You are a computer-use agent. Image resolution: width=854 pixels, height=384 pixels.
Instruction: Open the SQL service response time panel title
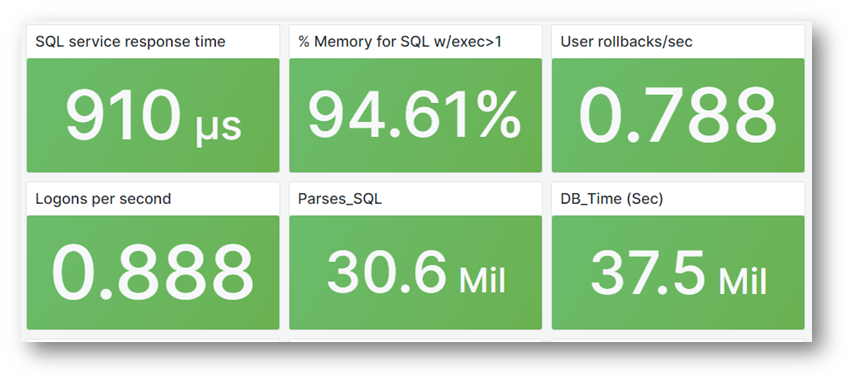130,42
